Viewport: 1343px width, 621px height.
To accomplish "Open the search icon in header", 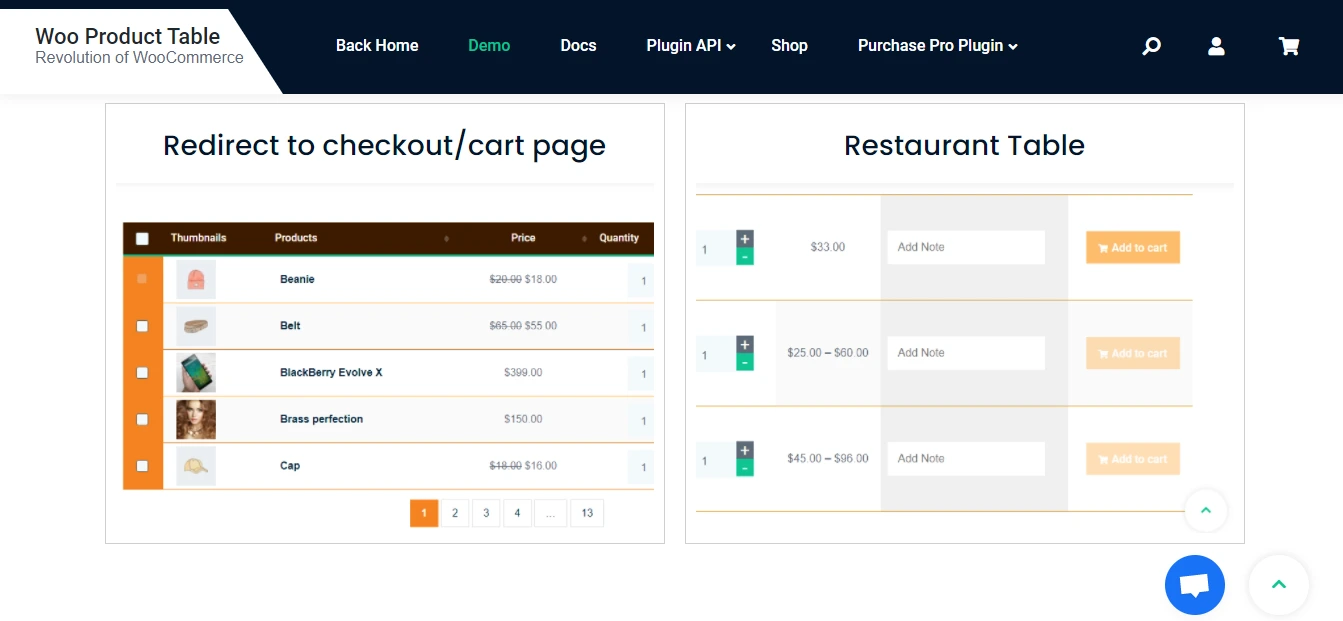I will (x=1151, y=46).
